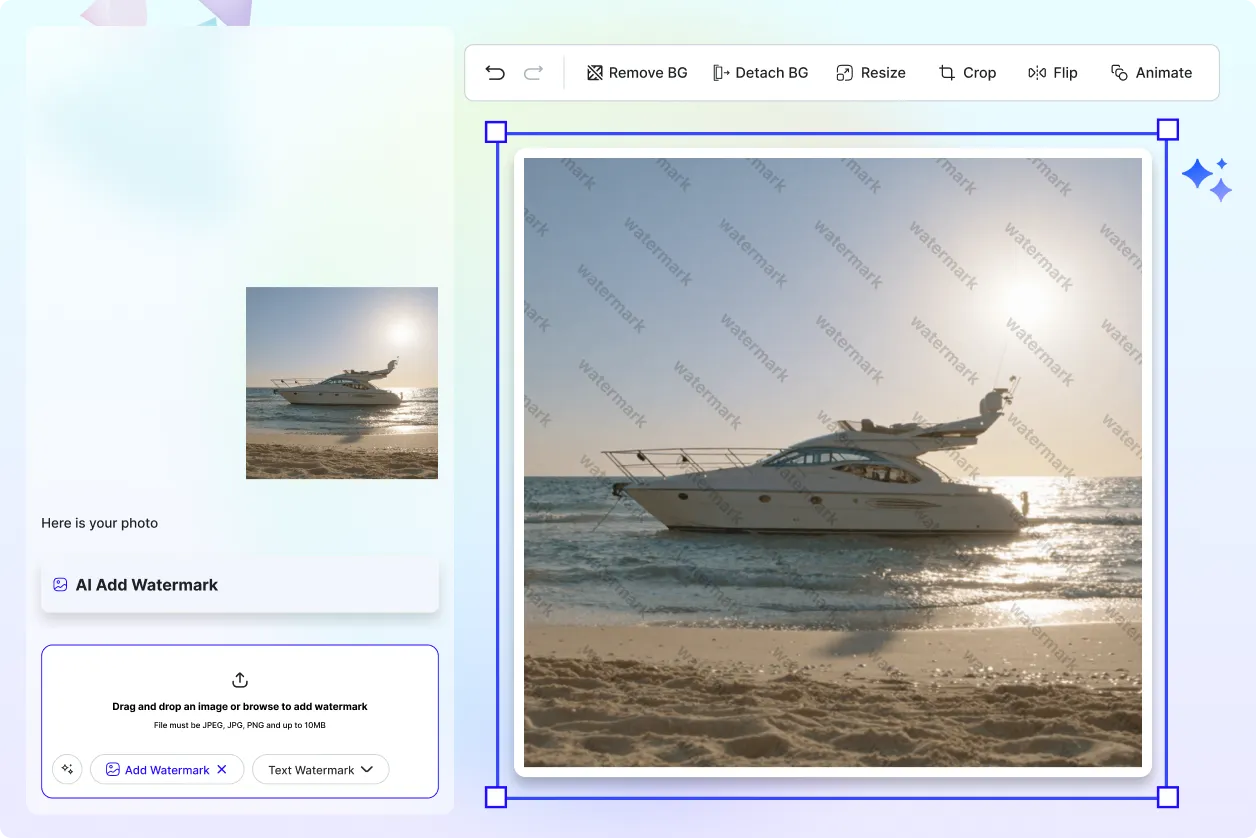Click the Undo arrow icon

coord(494,72)
